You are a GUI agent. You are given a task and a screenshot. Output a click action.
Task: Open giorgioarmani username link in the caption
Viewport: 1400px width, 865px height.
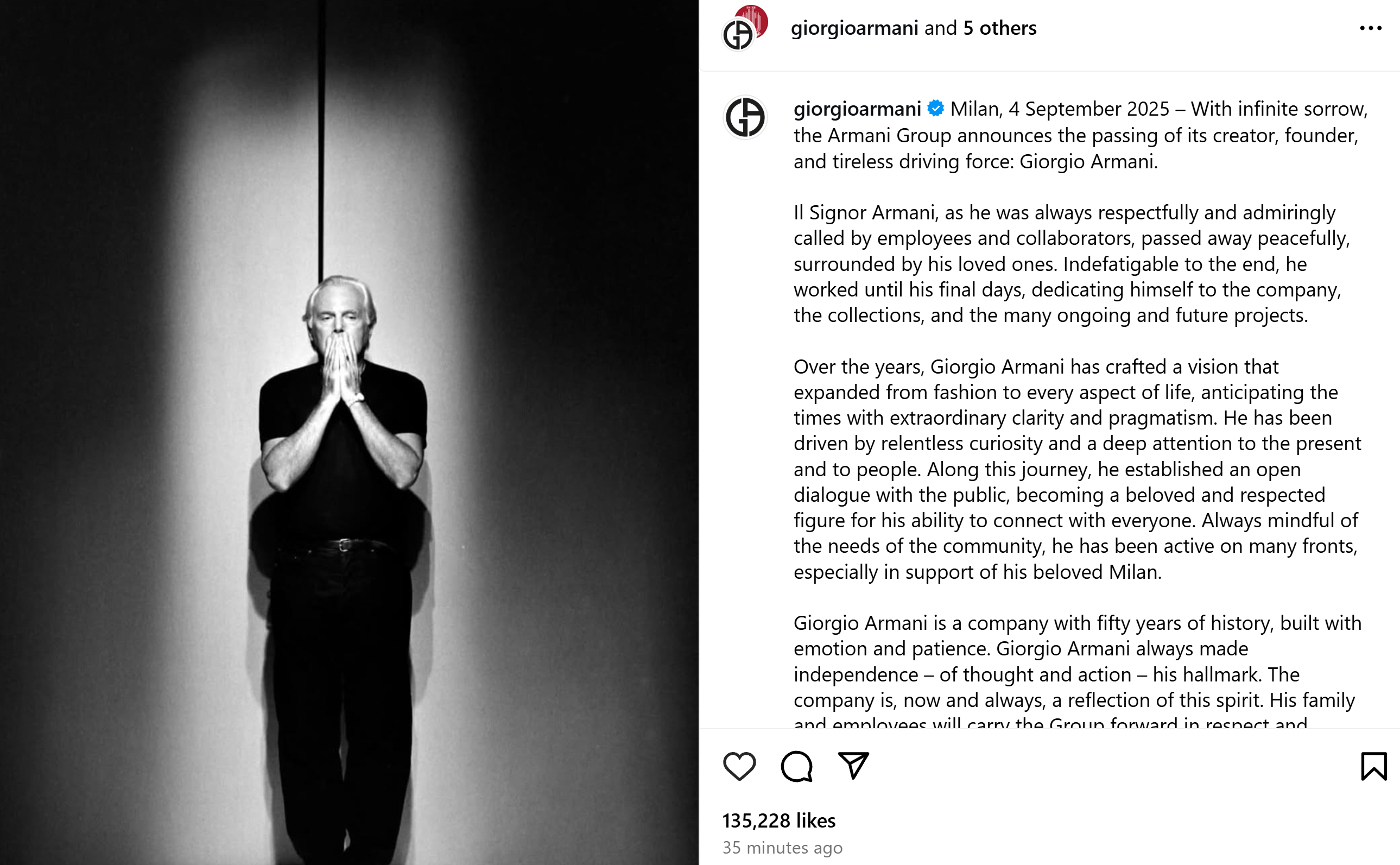click(x=857, y=109)
